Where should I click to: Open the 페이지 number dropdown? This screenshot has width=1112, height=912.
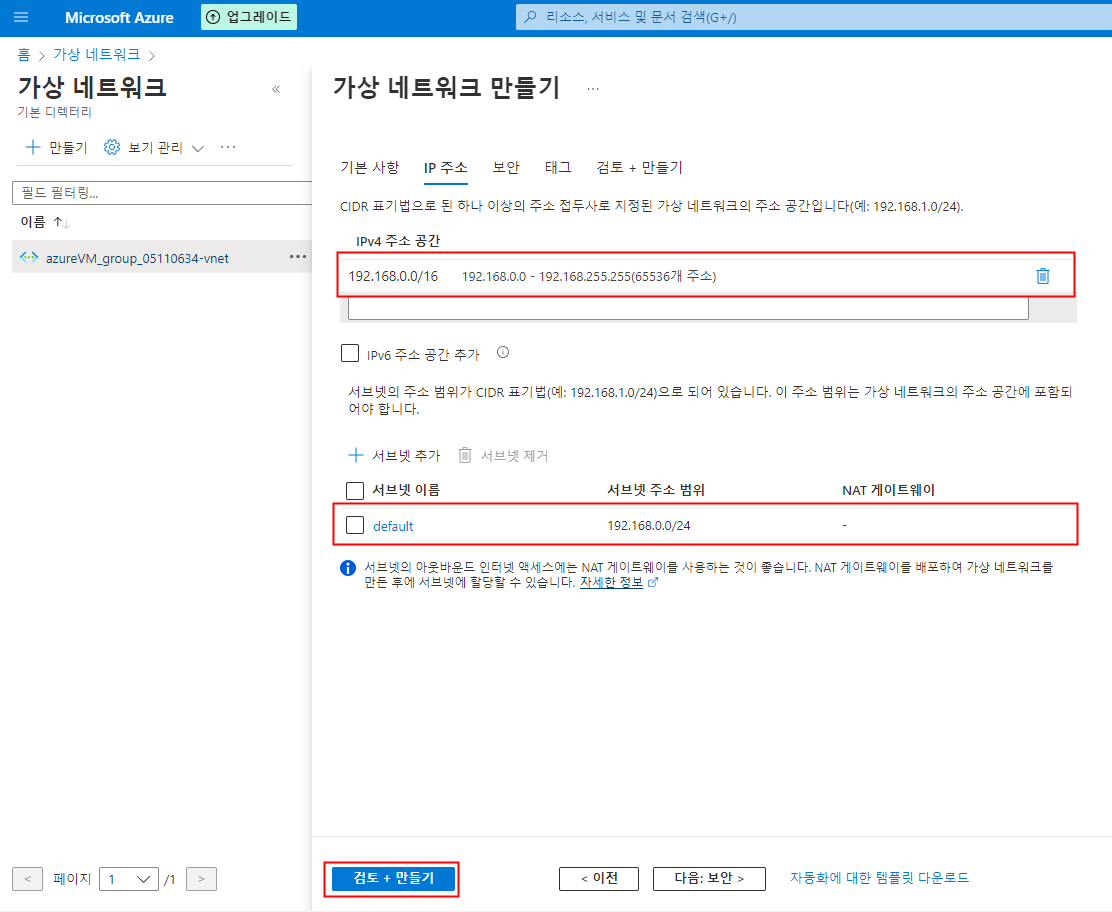[128, 879]
